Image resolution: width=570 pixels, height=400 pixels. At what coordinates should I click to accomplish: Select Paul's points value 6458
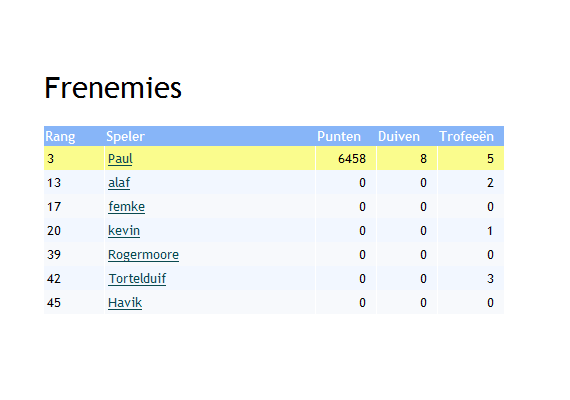352,159
